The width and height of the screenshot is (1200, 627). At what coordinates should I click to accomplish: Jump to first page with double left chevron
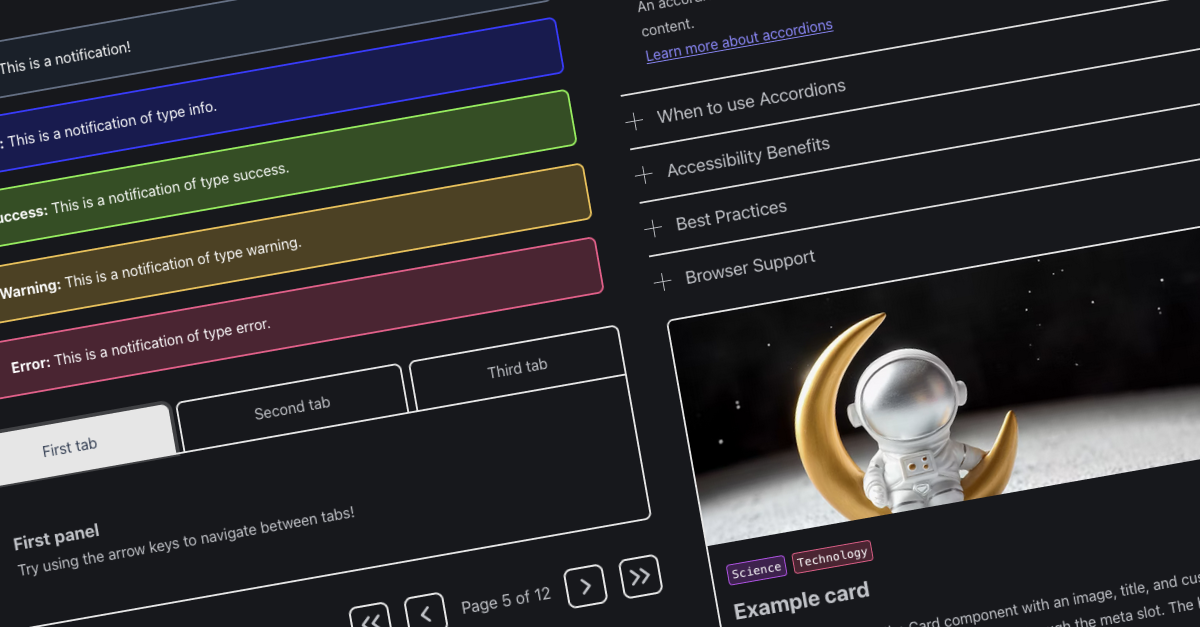pyautogui.click(x=370, y=618)
